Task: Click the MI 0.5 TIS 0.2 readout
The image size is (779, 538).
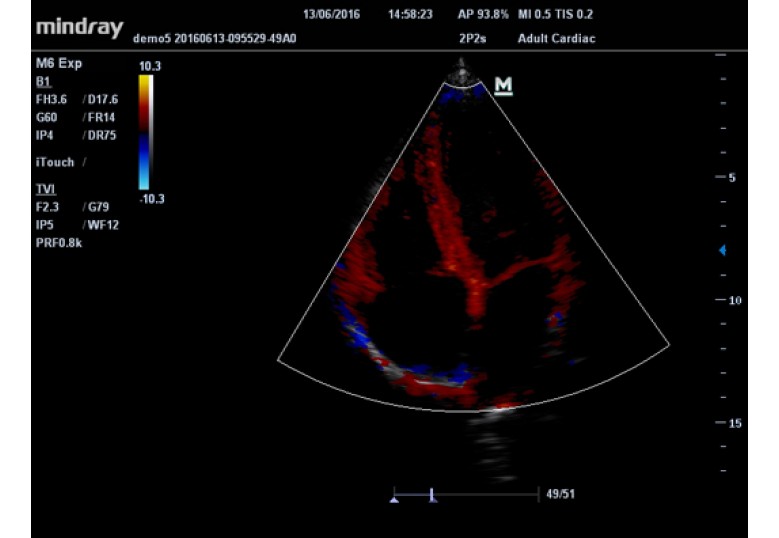Action: 555,14
